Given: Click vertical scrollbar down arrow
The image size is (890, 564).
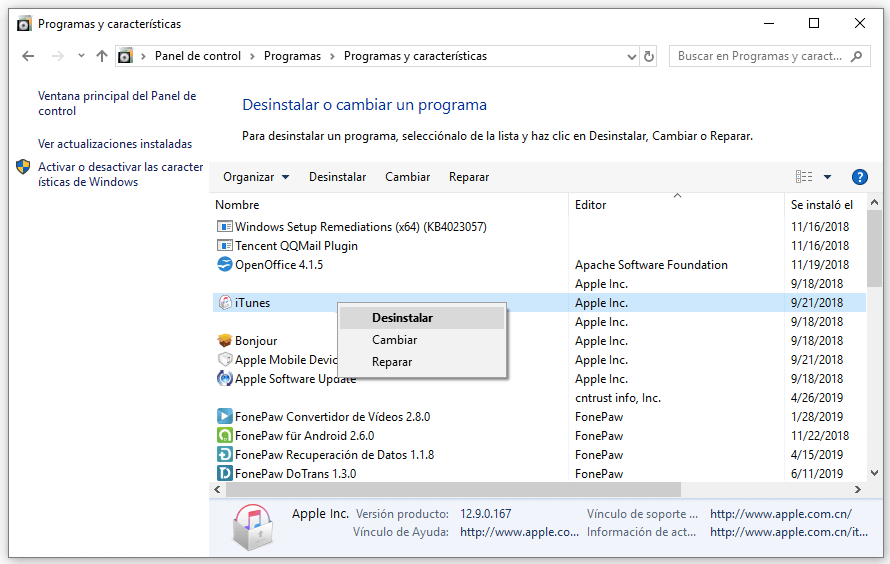Looking at the screenshot, I should pos(874,473).
